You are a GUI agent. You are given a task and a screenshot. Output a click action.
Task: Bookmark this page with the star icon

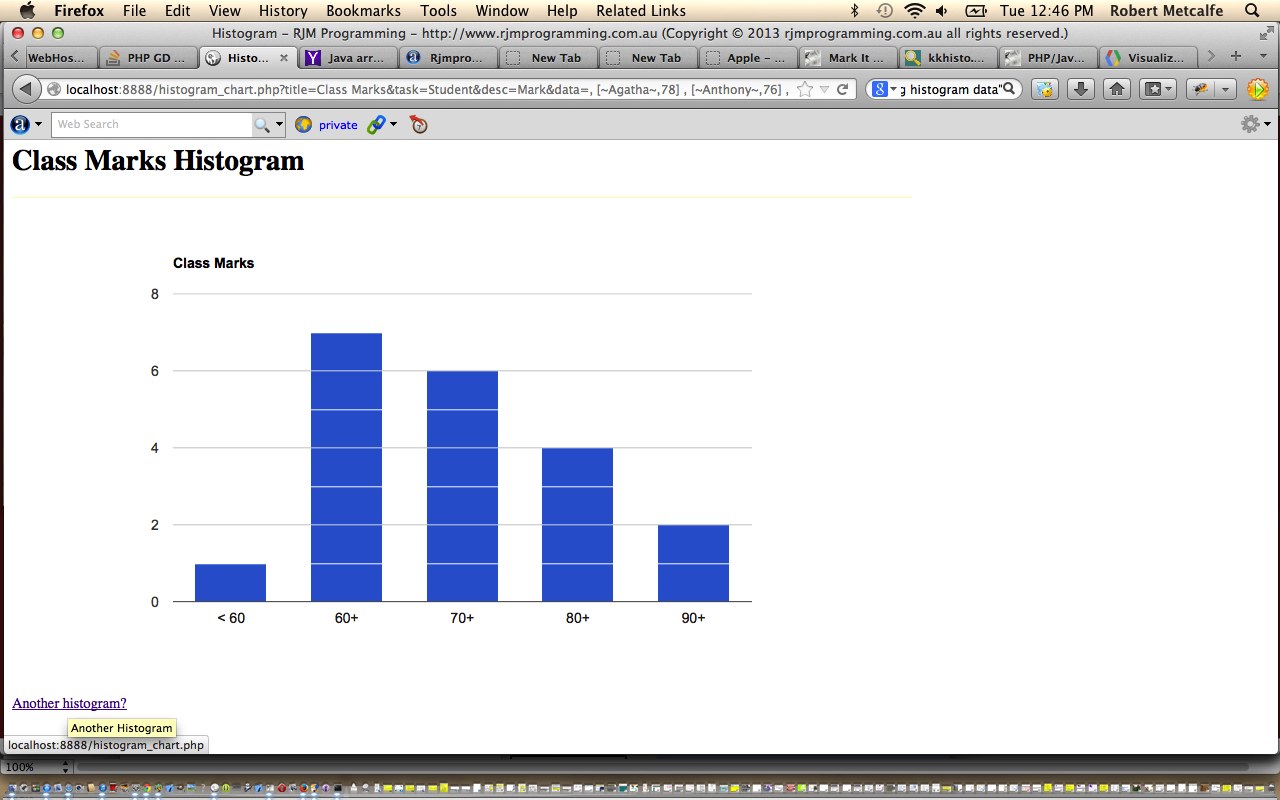click(x=804, y=89)
